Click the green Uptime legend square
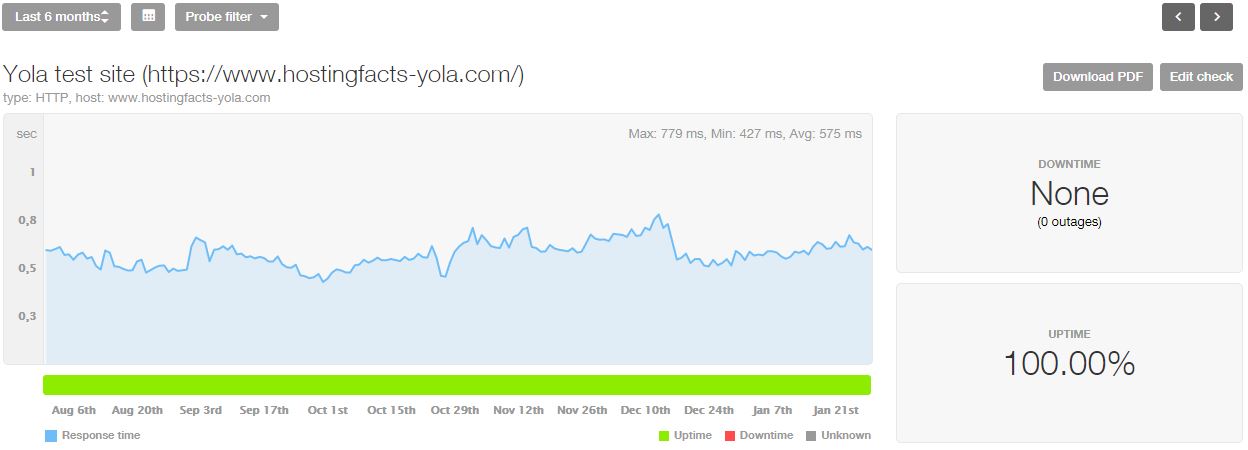Viewport: 1248px width, 450px height. click(665, 436)
